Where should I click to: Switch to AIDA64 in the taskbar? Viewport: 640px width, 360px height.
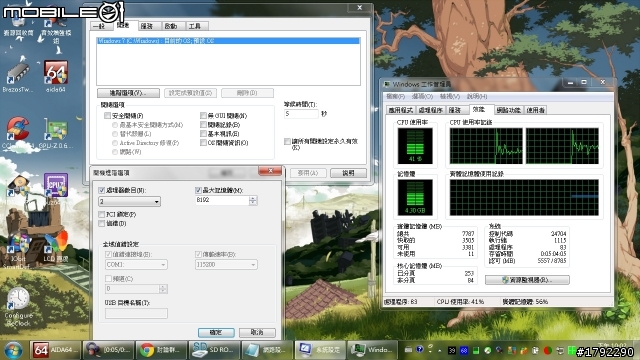tap(56, 350)
